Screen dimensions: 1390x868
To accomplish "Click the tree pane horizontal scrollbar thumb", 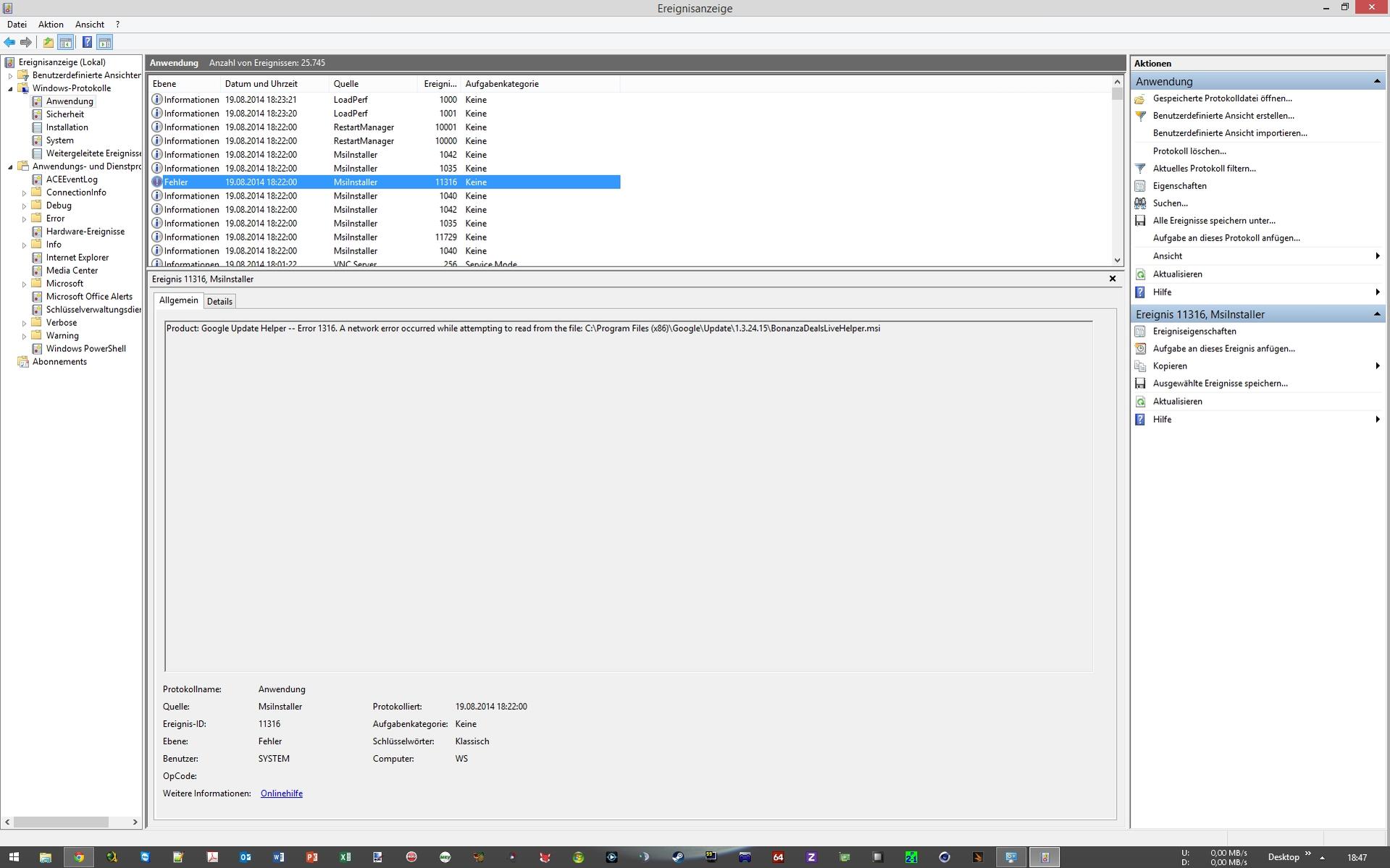I will [x=61, y=822].
